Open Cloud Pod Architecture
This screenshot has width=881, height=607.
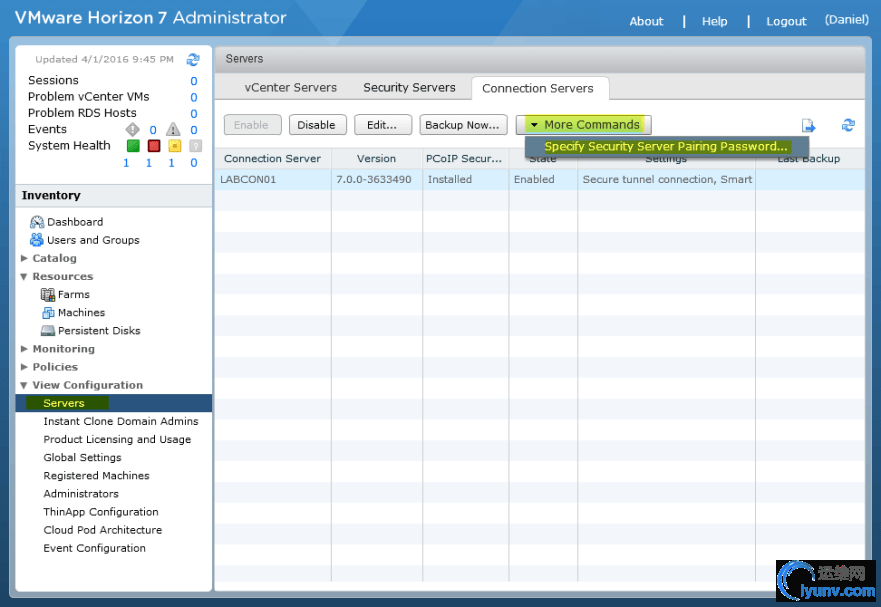[102, 530]
